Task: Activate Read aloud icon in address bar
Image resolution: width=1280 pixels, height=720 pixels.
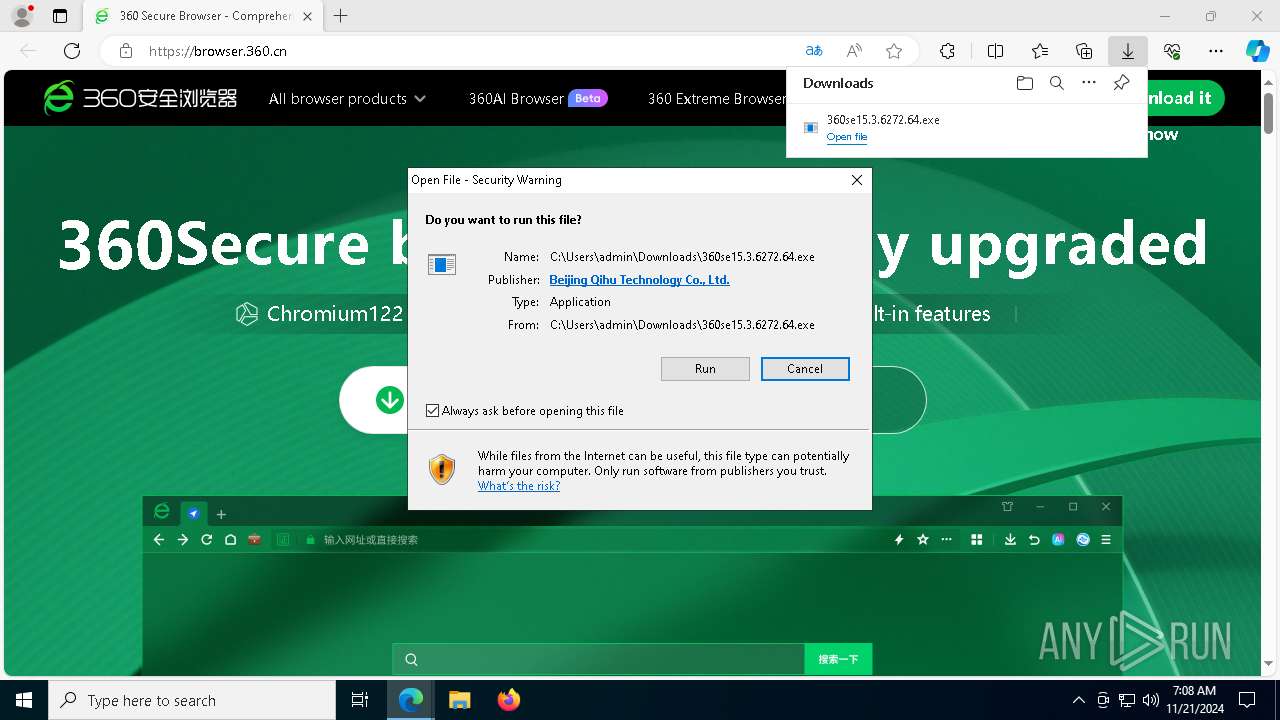Action: pyautogui.click(x=854, y=51)
